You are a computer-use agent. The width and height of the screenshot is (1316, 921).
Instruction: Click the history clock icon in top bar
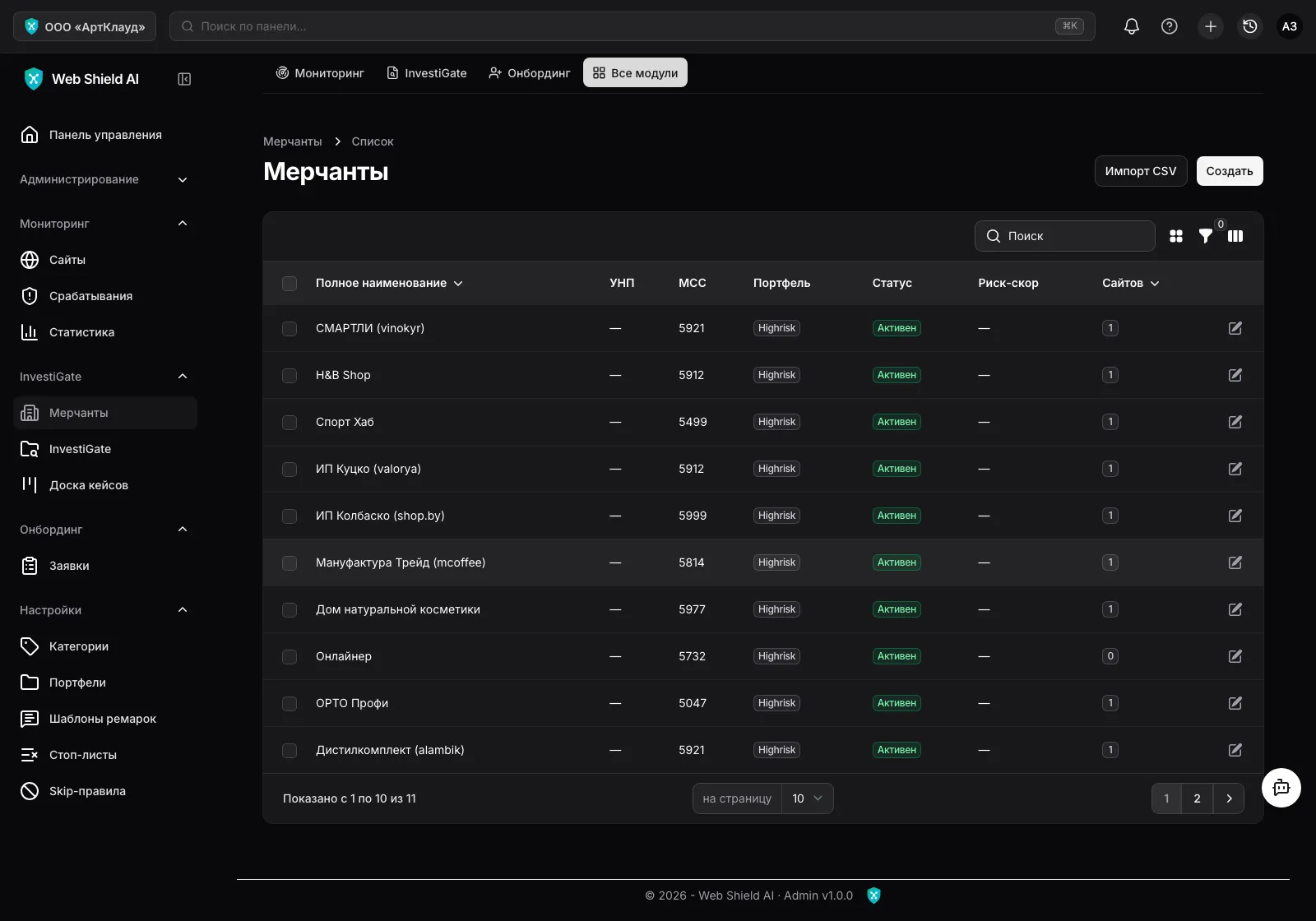coord(1250,26)
